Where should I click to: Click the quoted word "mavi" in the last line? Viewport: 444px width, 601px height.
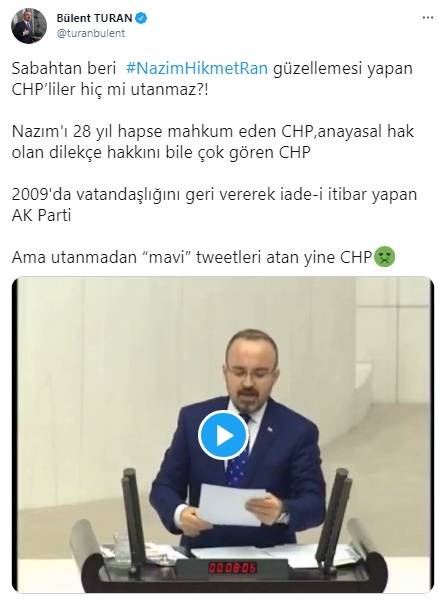[x=167, y=257]
